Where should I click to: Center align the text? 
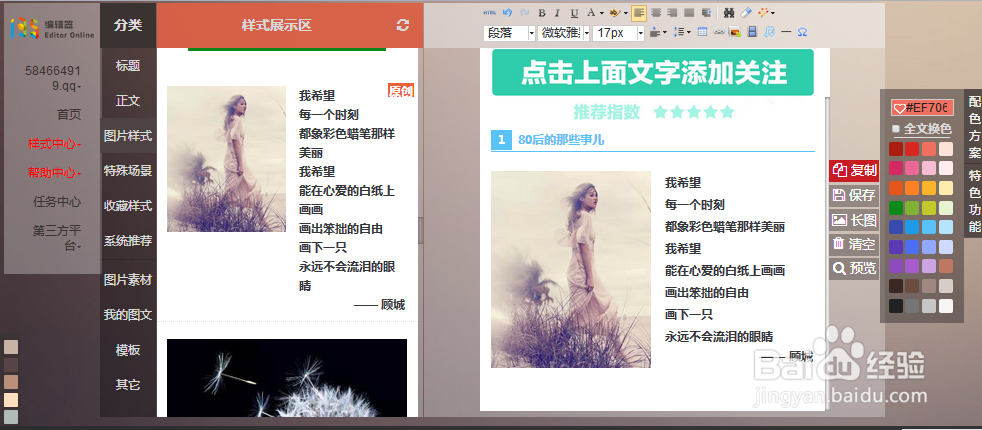click(x=656, y=13)
